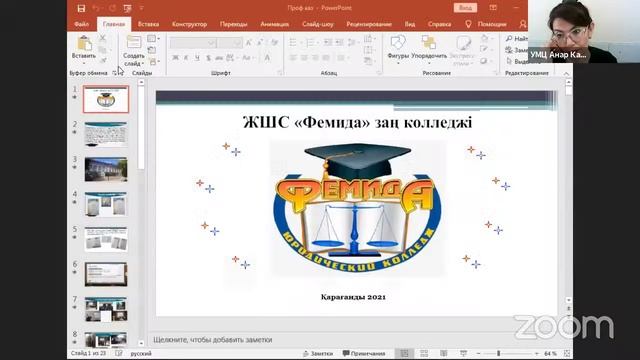Open the font name combo box
Image resolution: width=640 pixels, height=360 pixels.
click(x=193, y=42)
